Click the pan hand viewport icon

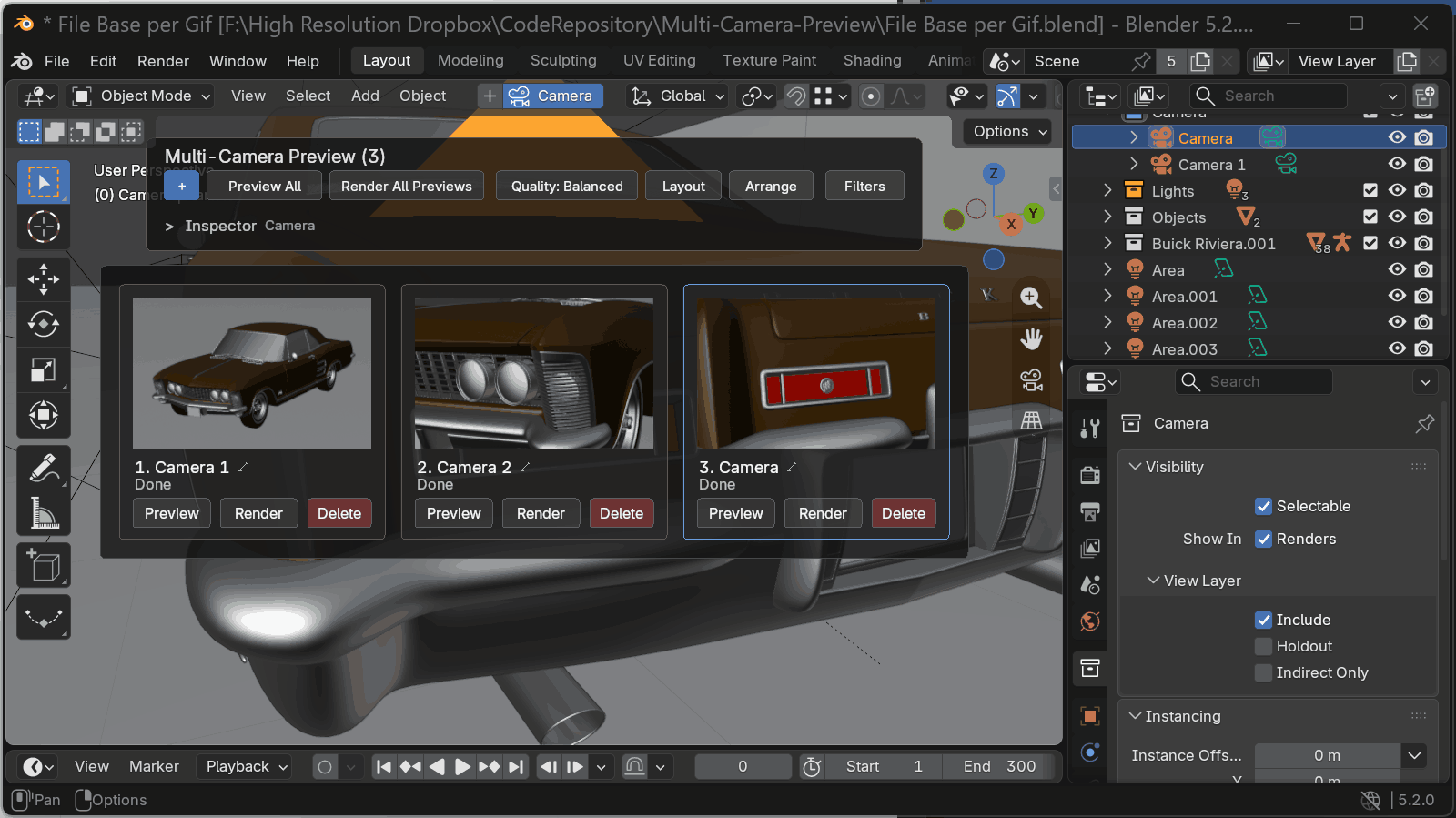[1031, 338]
